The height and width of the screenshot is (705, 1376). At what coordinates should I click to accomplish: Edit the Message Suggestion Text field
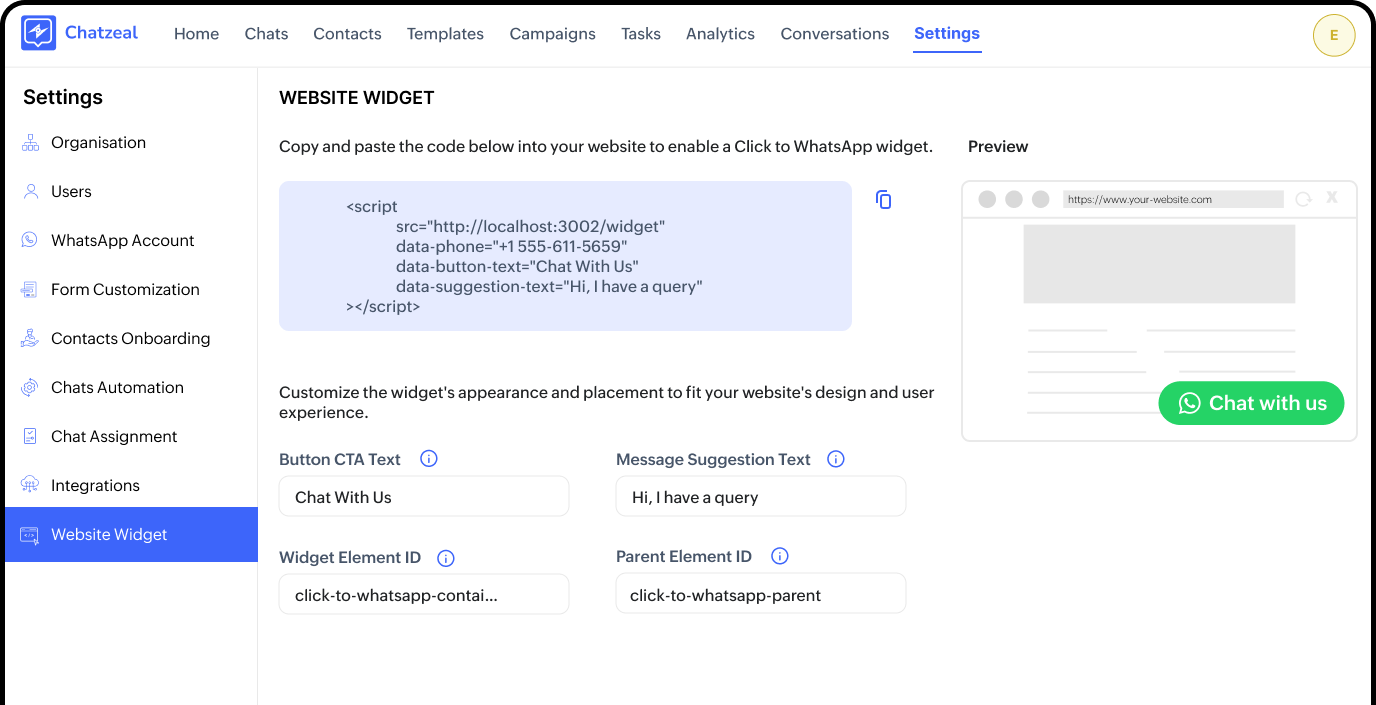click(761, 497)
